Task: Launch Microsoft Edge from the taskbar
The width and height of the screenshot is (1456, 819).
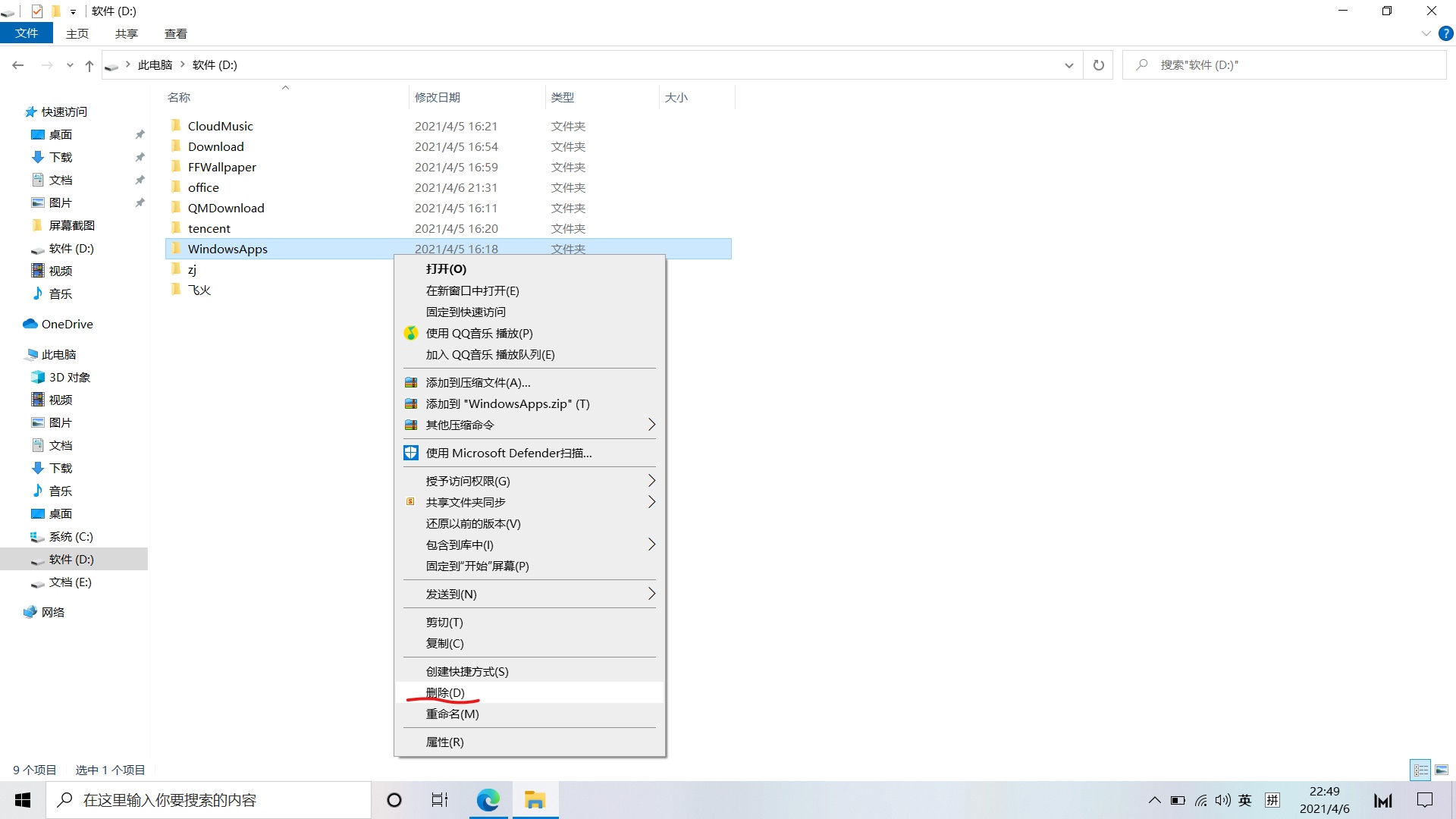Action: click(x=488, y=800)
